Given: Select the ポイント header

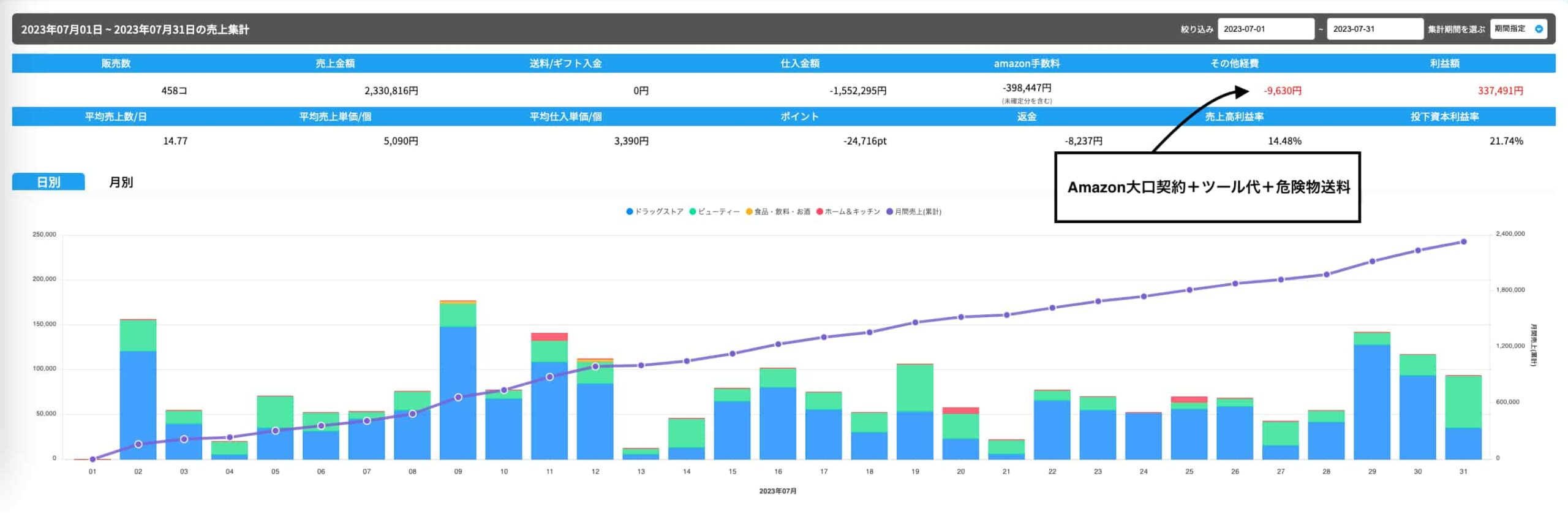Looking at the screenshot, I should coord(799,116).
